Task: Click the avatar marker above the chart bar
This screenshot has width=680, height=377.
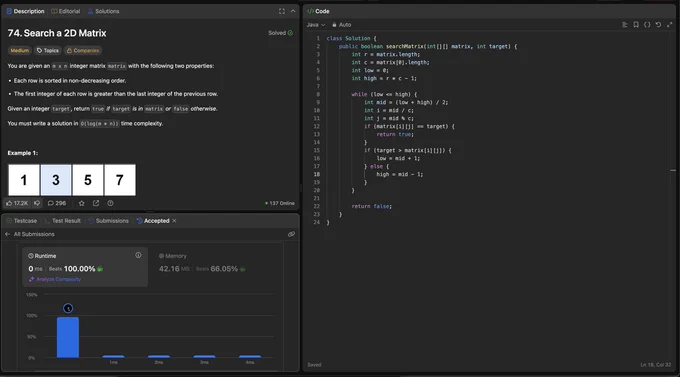Action: coord(68,308)
